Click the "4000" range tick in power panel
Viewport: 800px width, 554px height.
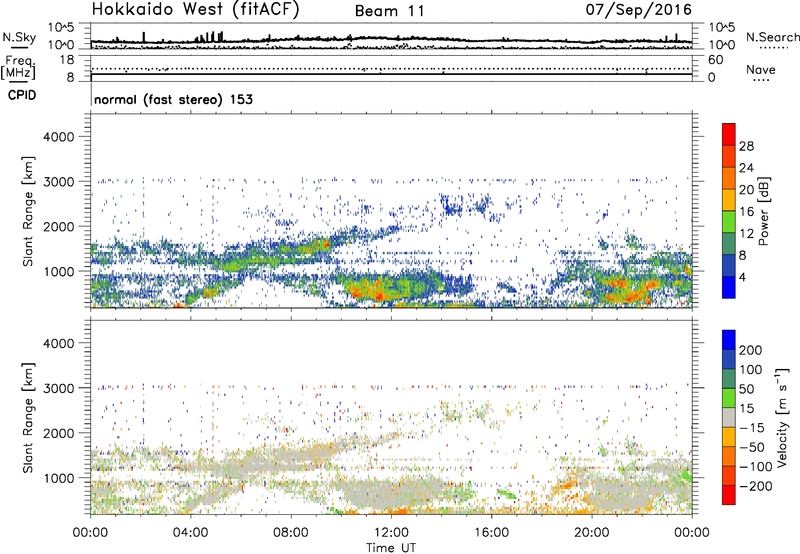click(58, 137)
